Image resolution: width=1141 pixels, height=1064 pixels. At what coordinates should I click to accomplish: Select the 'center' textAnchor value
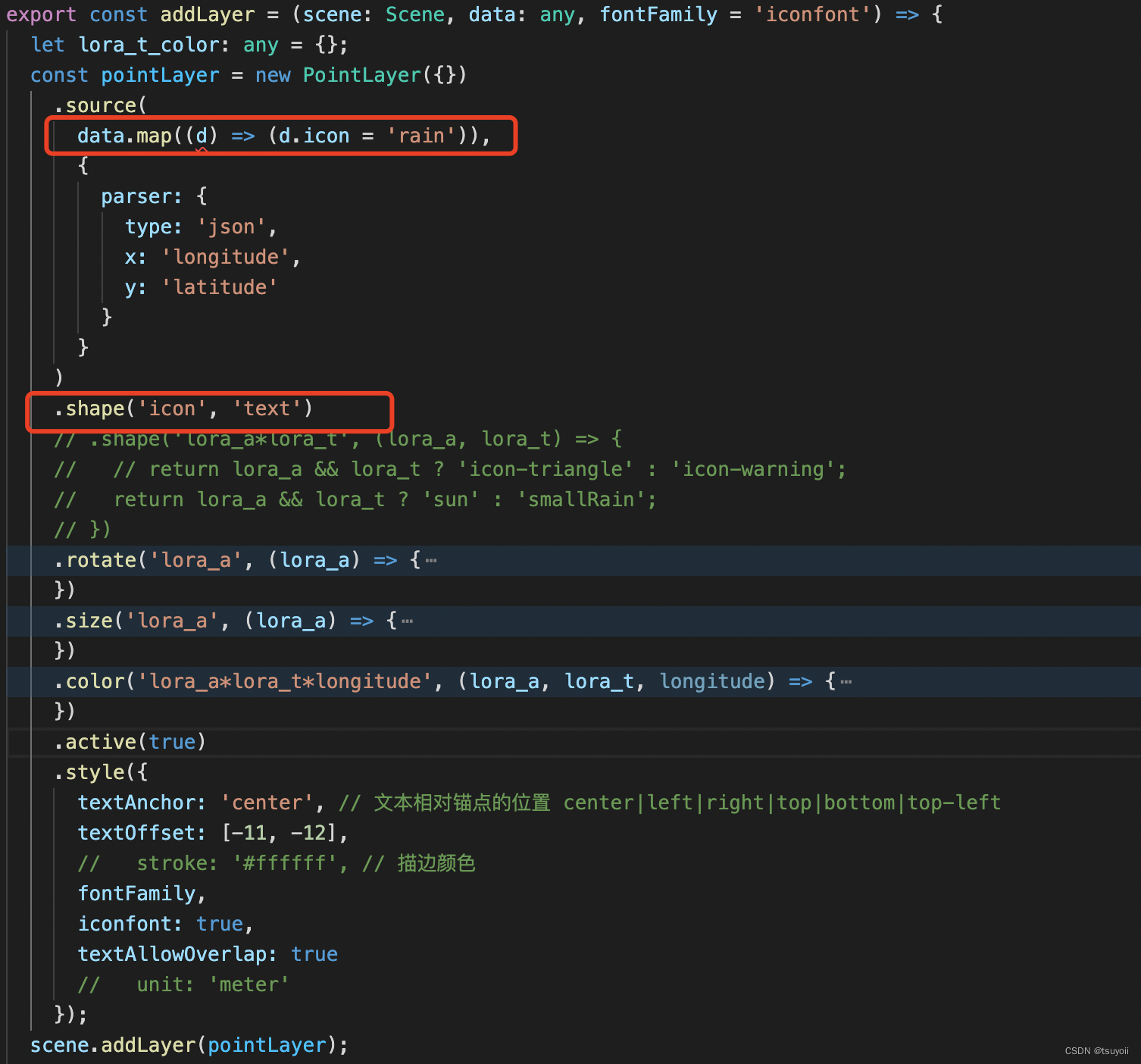pyautogui.click(x=267, y=803)
